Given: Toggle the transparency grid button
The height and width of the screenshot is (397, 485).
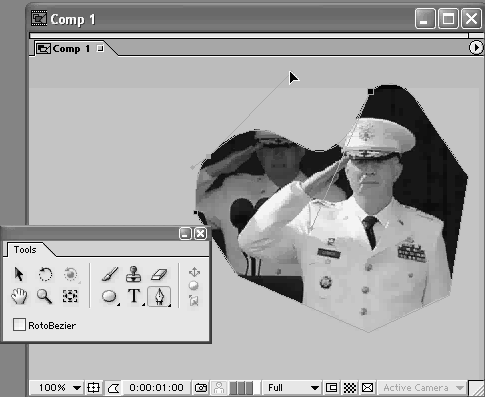Looking at the screenshot, I should (350, 388).
